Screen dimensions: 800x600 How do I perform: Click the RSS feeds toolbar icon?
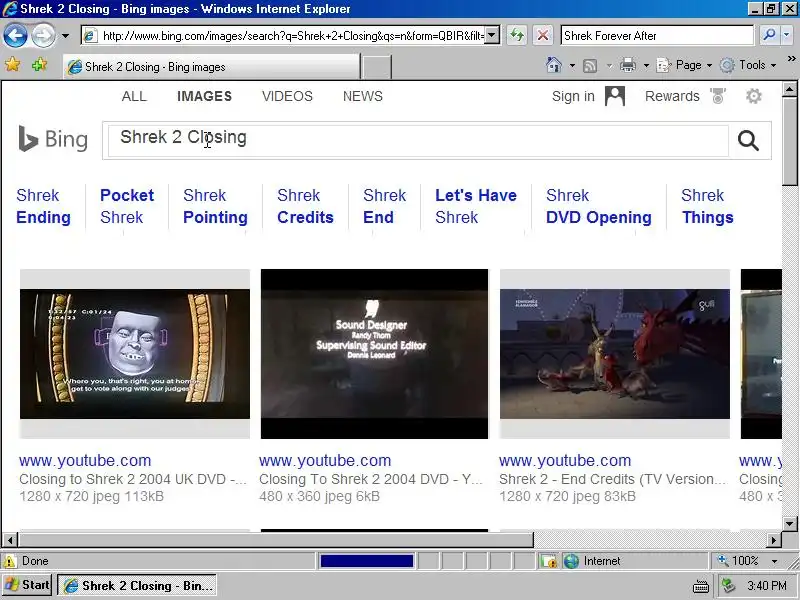click(590, 65)
